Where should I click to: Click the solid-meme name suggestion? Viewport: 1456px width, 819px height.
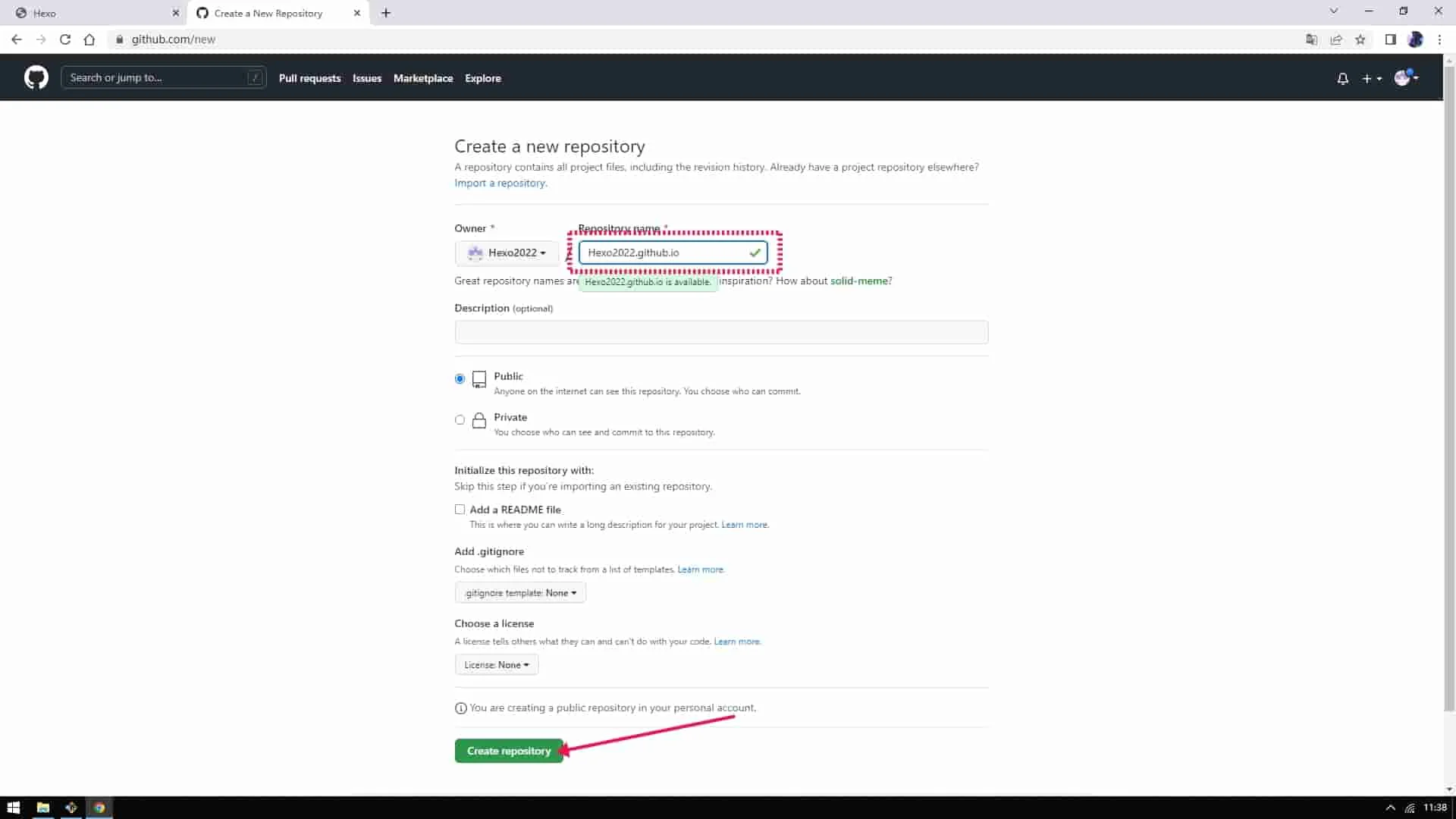tap(859, 281)
